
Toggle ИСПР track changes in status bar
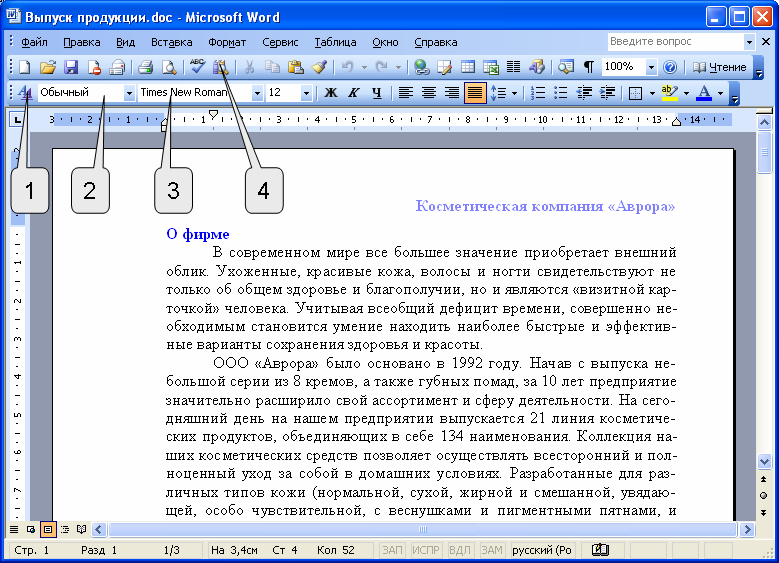pos(426,550)
